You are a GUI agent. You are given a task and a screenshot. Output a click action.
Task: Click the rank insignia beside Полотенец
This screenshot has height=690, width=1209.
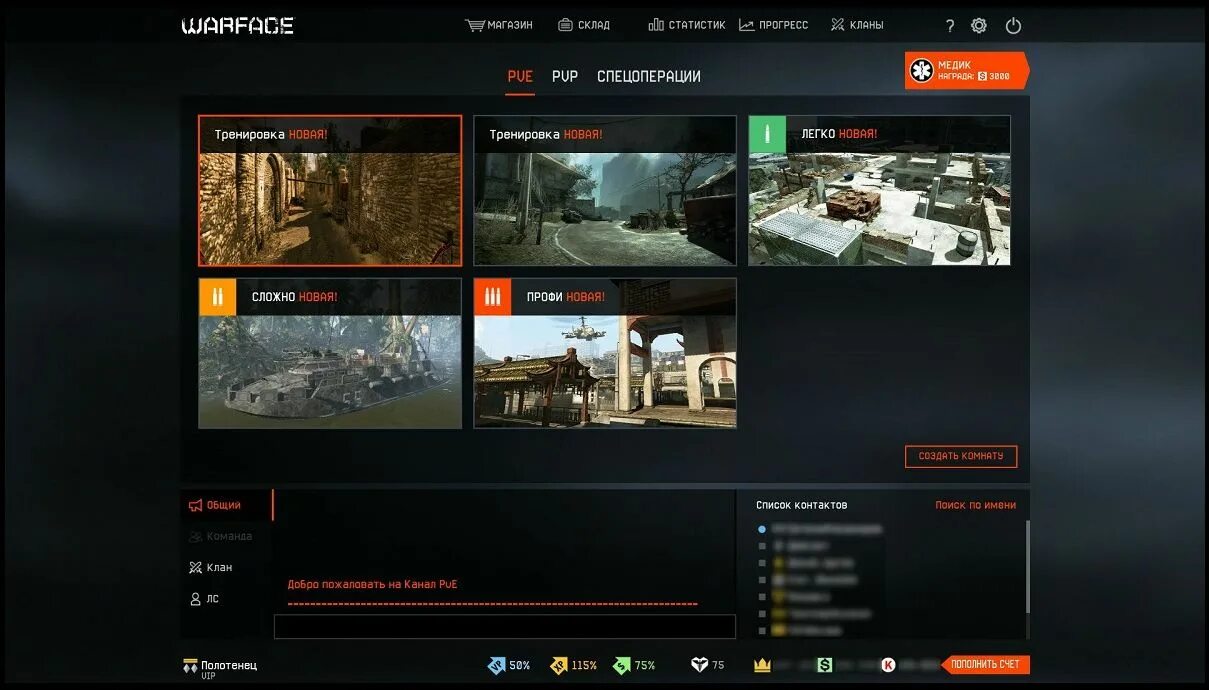[190, 666]
